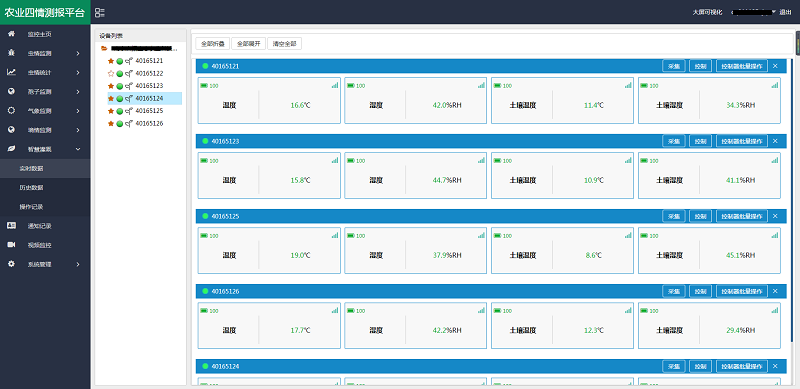
Task: Click the video camera icon for 视频监控
Action: (x=11, y=245)
